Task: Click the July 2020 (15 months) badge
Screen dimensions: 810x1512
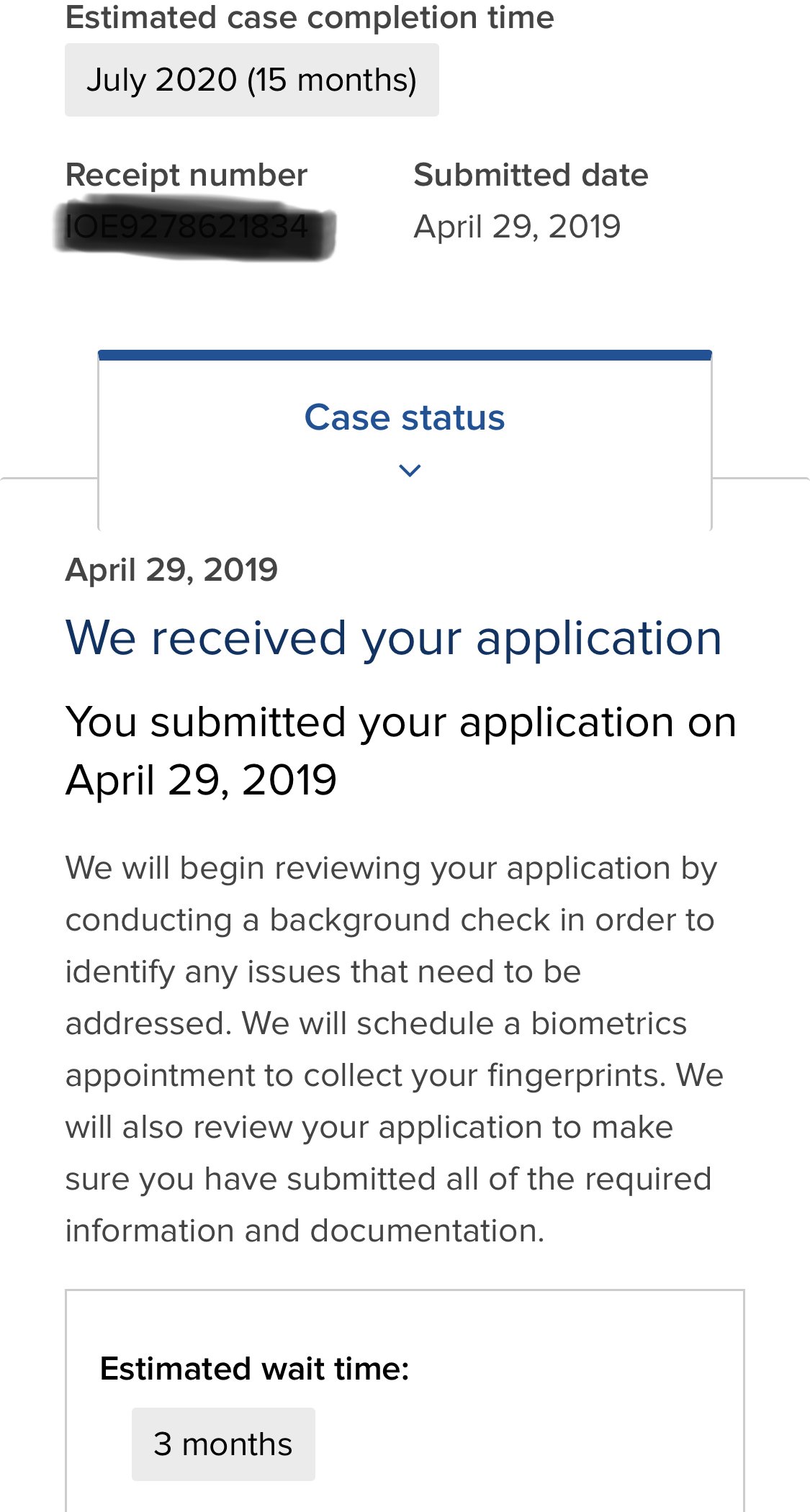Action: 251,80
